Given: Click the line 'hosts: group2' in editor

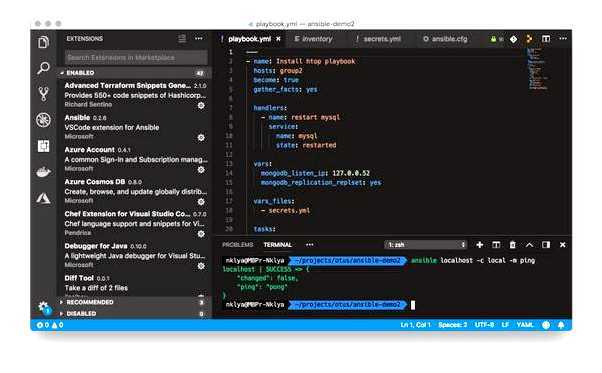Looking at the screenshot, I should pos(278,71).
